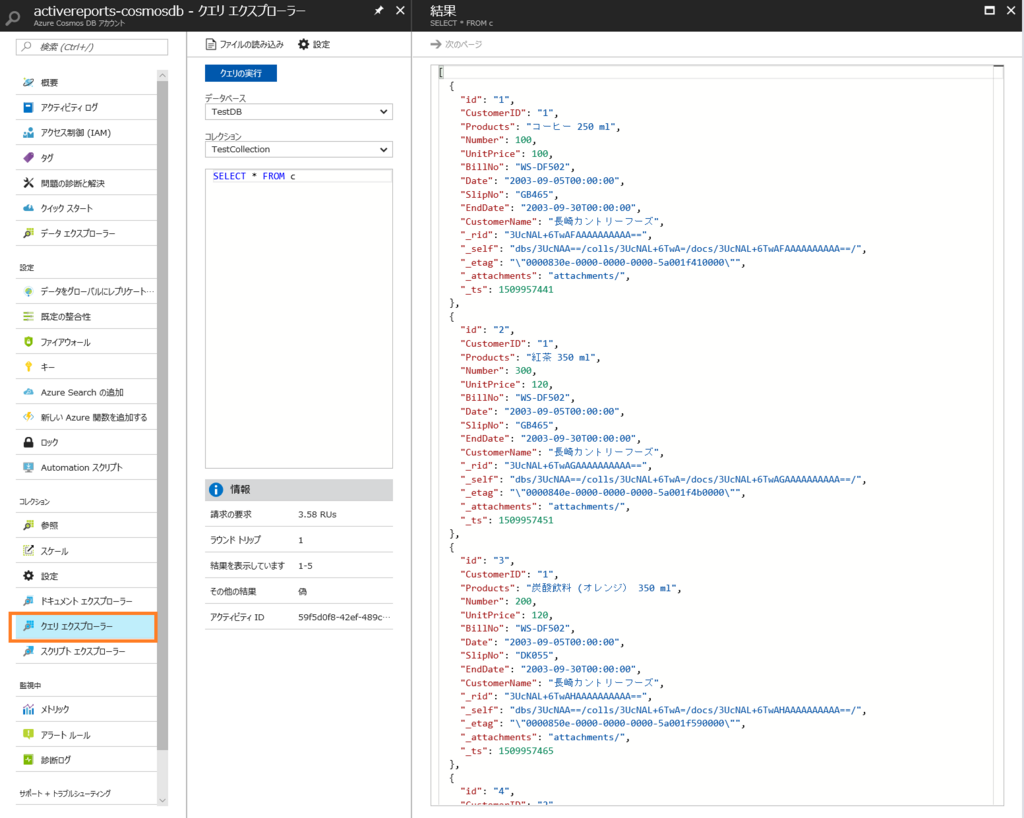The height and width of the screenshot is (818, 1024).
Task: Click ファイルの読み込み in toolbar
Action: [x=245, y=44]
